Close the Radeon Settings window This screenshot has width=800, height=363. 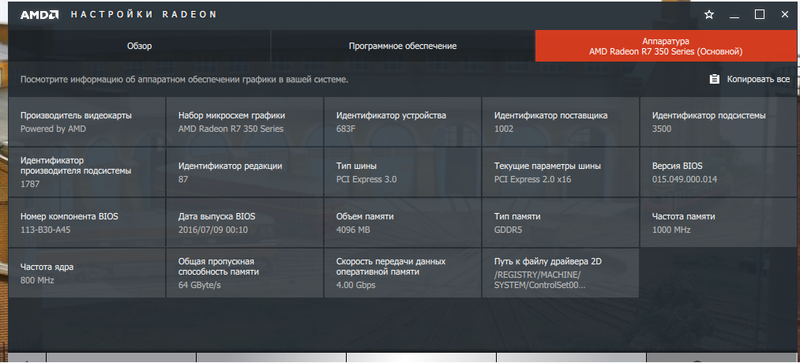pyautogui.click(x=785, y=14)
